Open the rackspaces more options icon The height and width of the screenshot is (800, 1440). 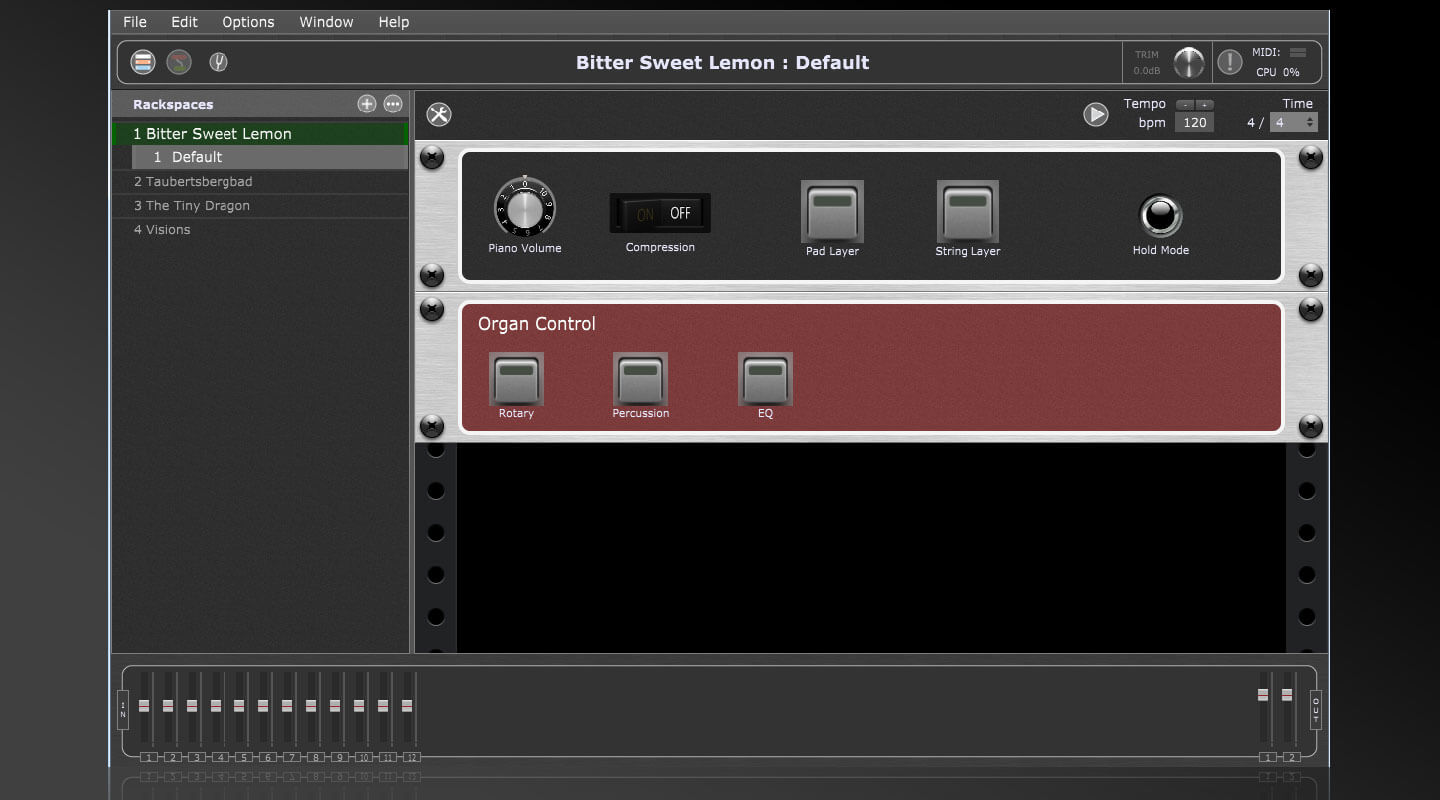pyautogui.click(x=393, y=104)
